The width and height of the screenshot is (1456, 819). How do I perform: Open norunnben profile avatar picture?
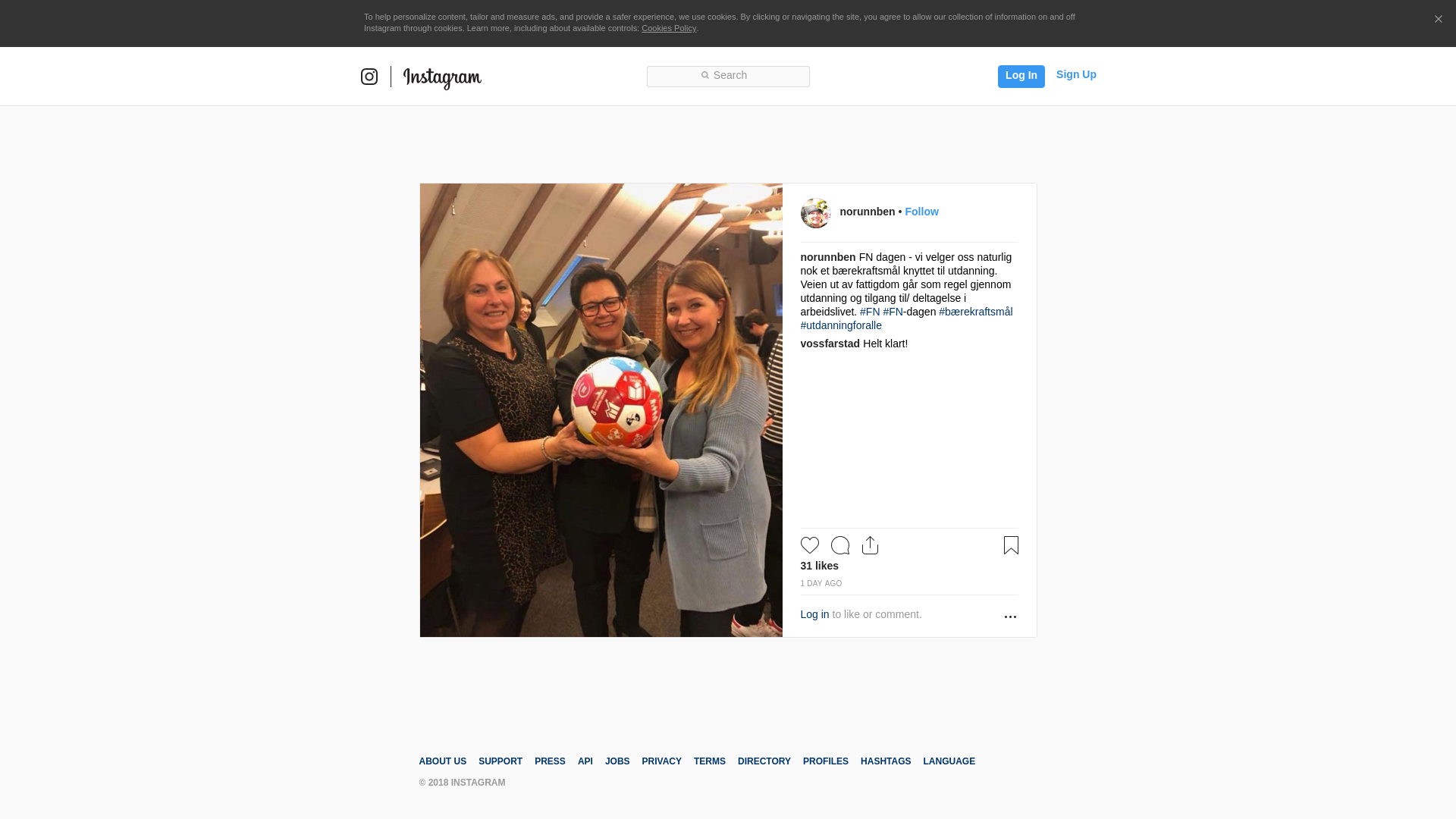click(x=816, y=213)
